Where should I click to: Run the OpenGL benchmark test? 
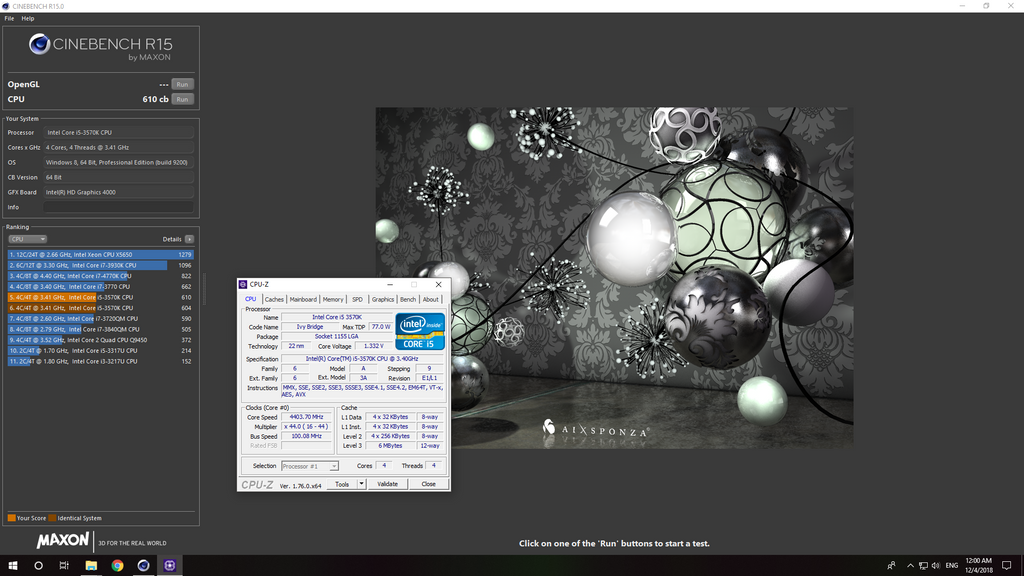[x=182, y=84]
